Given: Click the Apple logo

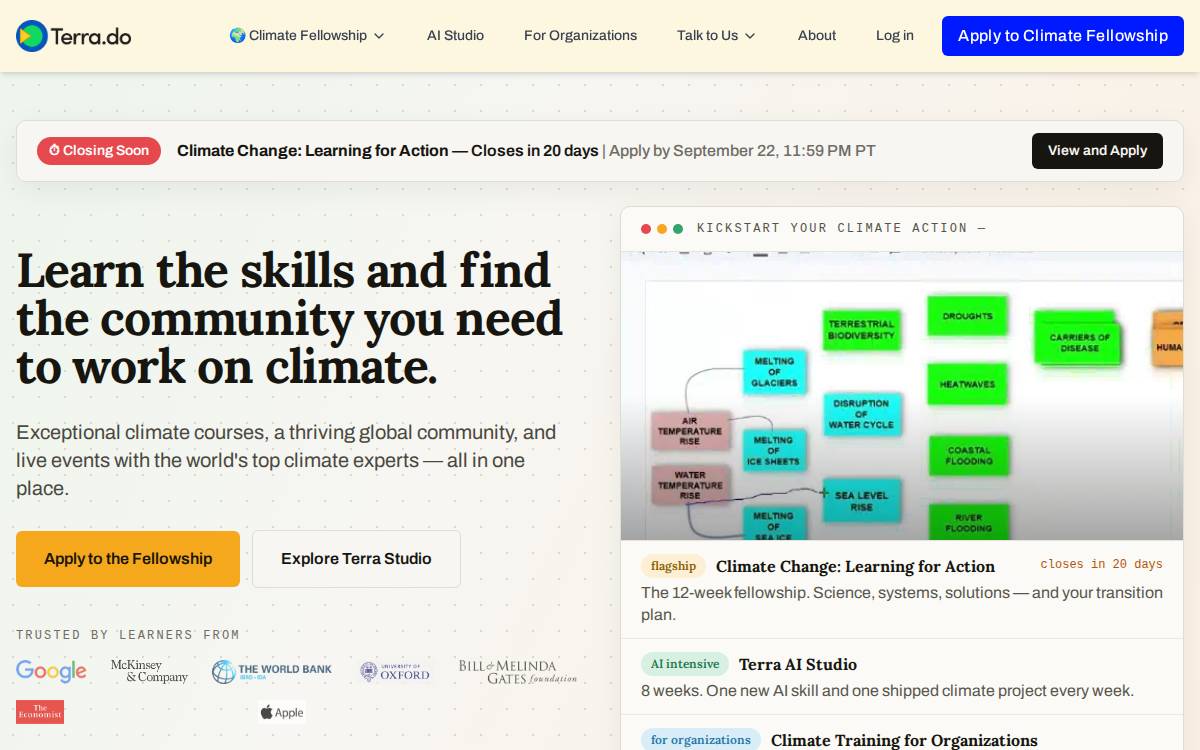Looking at the screenshot, I should tap(282, 712).
